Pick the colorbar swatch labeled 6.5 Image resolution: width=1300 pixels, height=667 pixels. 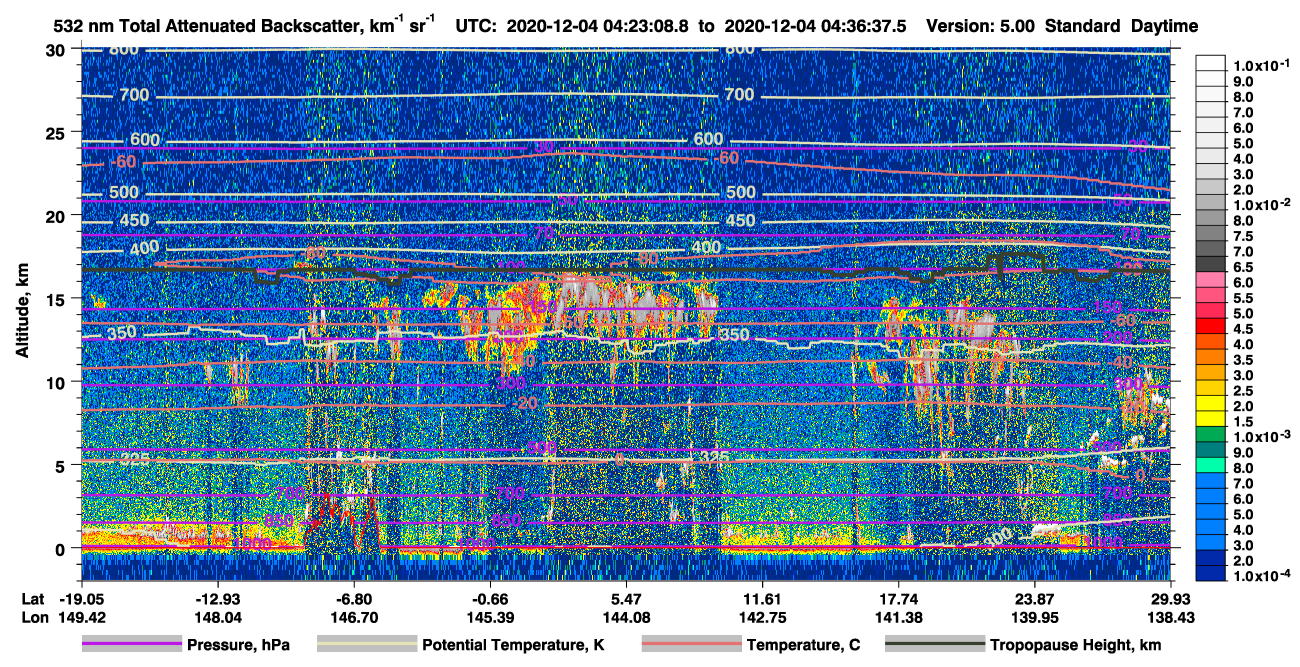click(x=1210, y=264)
